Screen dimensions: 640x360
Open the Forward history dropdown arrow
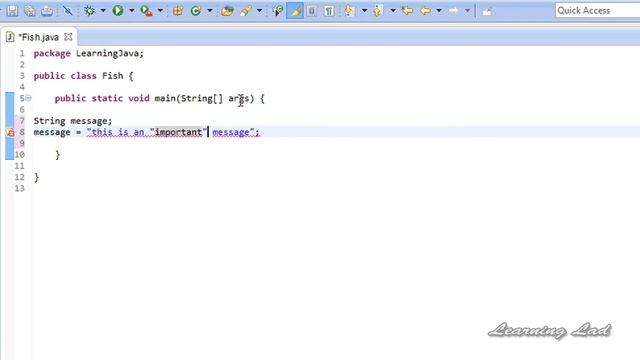click(467, 11)
